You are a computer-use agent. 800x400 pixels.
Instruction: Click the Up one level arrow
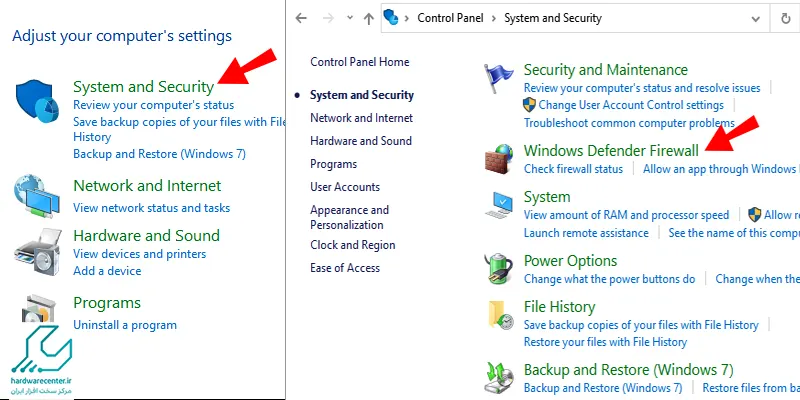click(369, 18)
